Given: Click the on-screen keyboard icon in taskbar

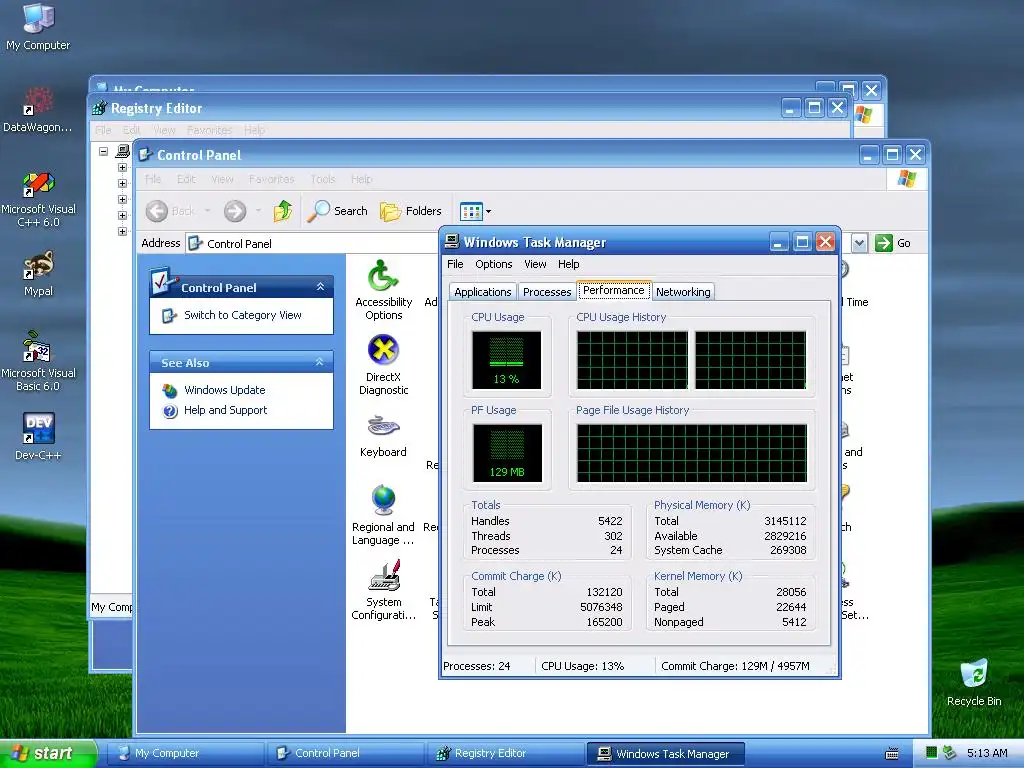Looking at the screenshot, I should pyautogui.click(x=891, y=754).
